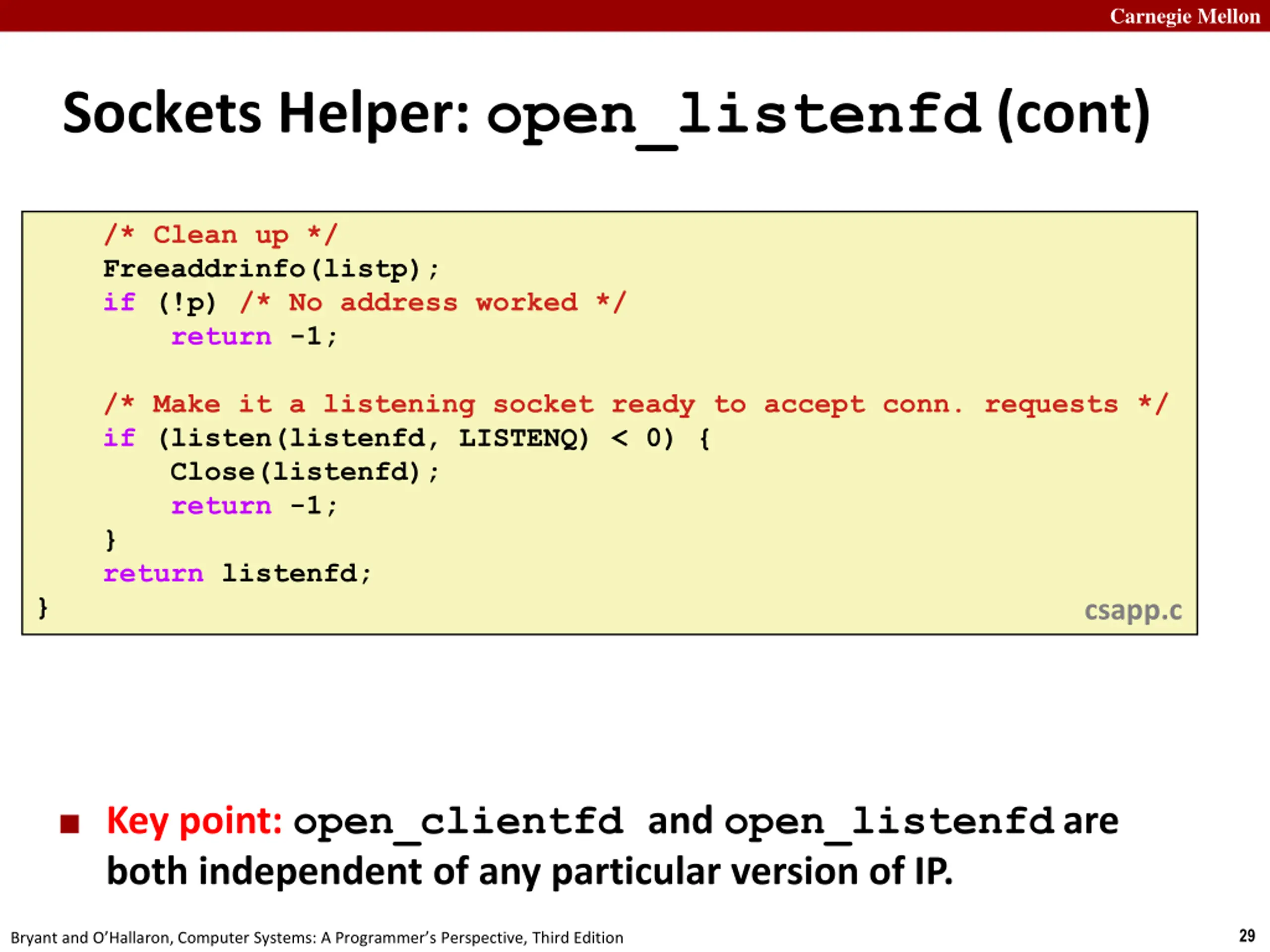Click the Bryant and O'Hallaron footer citation
This screenshot has width=1270, height=952.
click(x=317, y=937)
